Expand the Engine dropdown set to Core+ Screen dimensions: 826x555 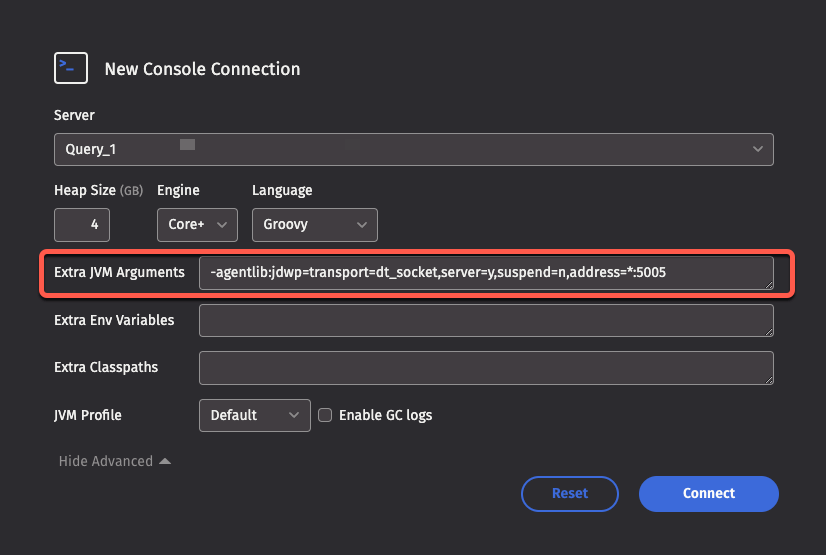[x=196, y=225]
